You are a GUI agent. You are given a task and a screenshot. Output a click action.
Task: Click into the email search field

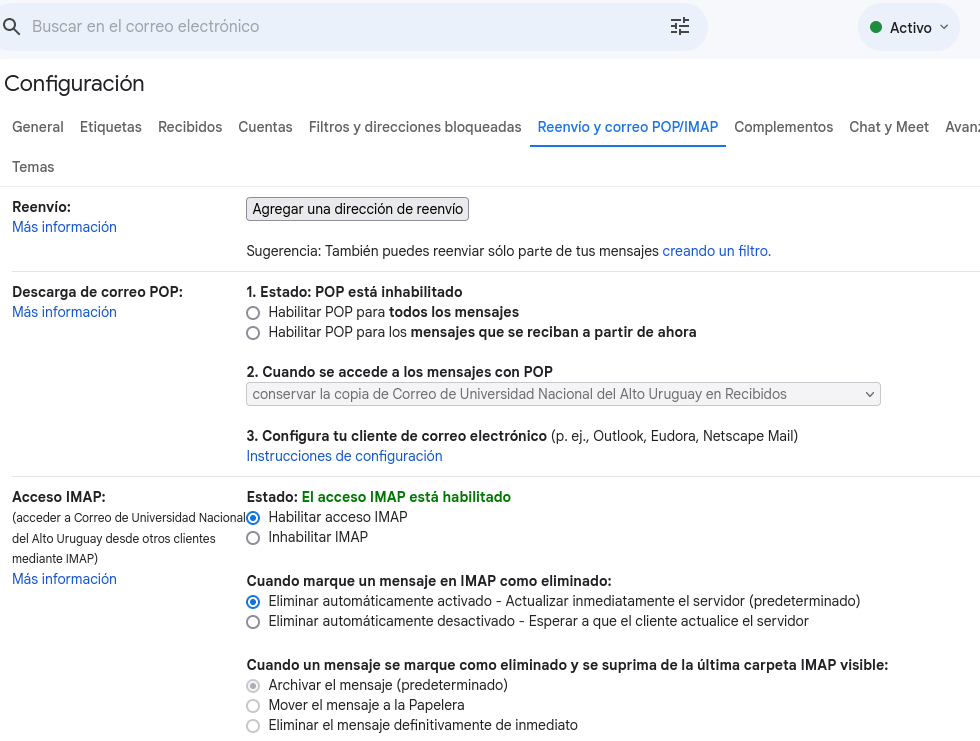click(x=340, y=27)
